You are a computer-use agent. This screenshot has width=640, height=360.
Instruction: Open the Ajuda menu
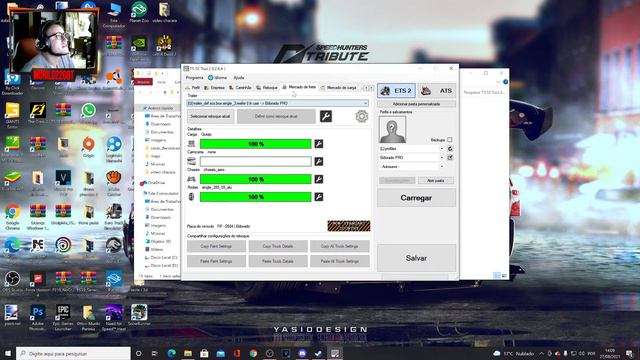click(x=239, y=78)
